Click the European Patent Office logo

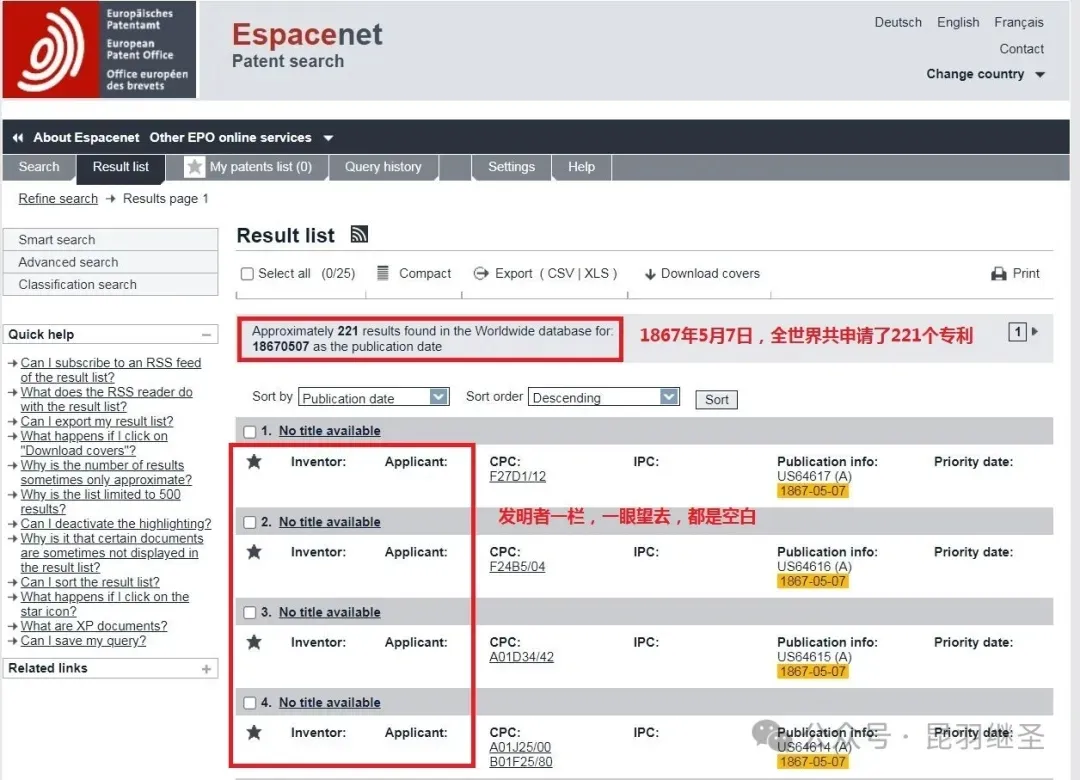pyautogui.click(x=99, y=50)
